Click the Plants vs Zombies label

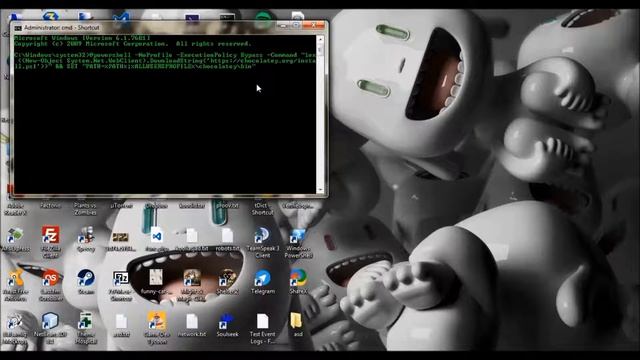click(x=85, y=209)
